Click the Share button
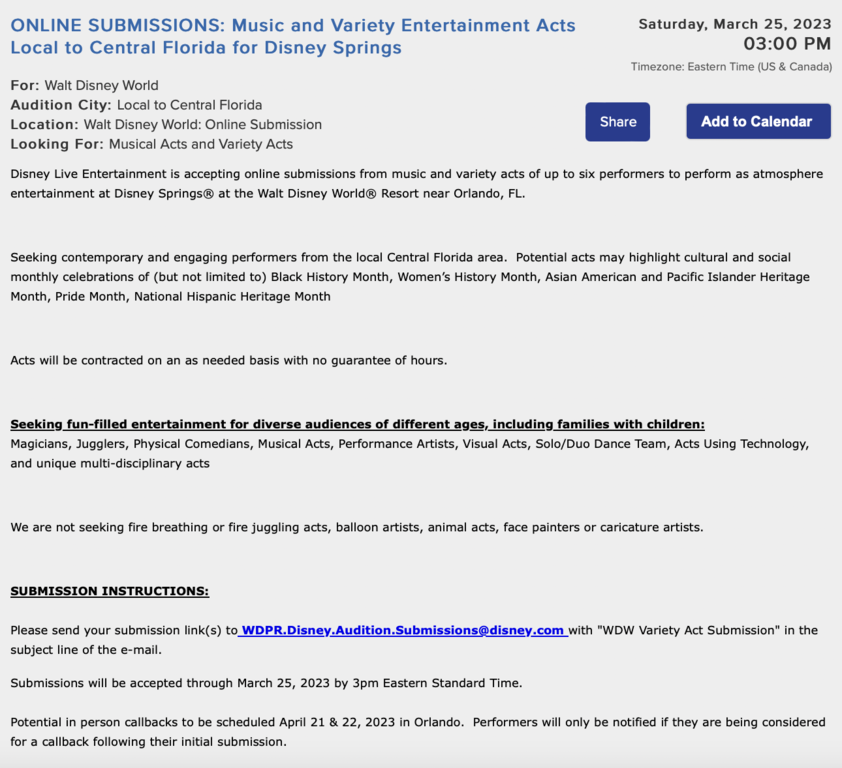The height and width of the screenshot is (768, 842). [x=617, y=122]
